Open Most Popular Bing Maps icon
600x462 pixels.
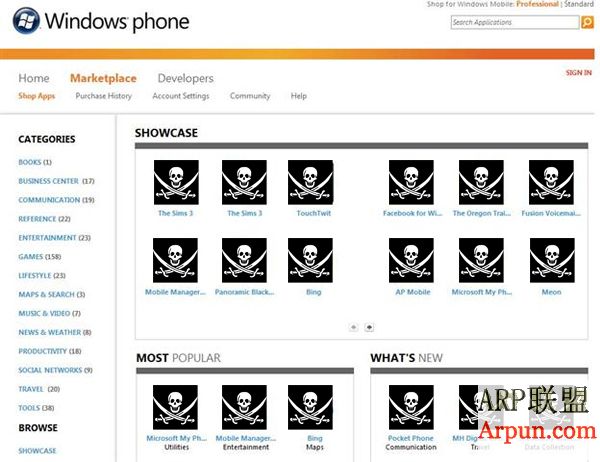(x=310, y=407)
